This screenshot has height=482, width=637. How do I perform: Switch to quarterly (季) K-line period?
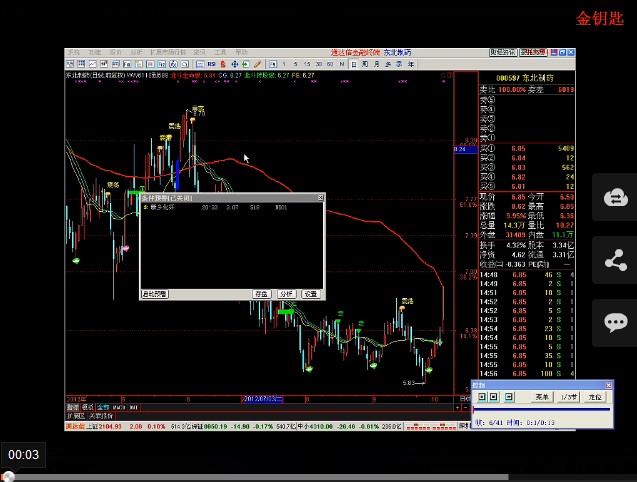(399, 64)
